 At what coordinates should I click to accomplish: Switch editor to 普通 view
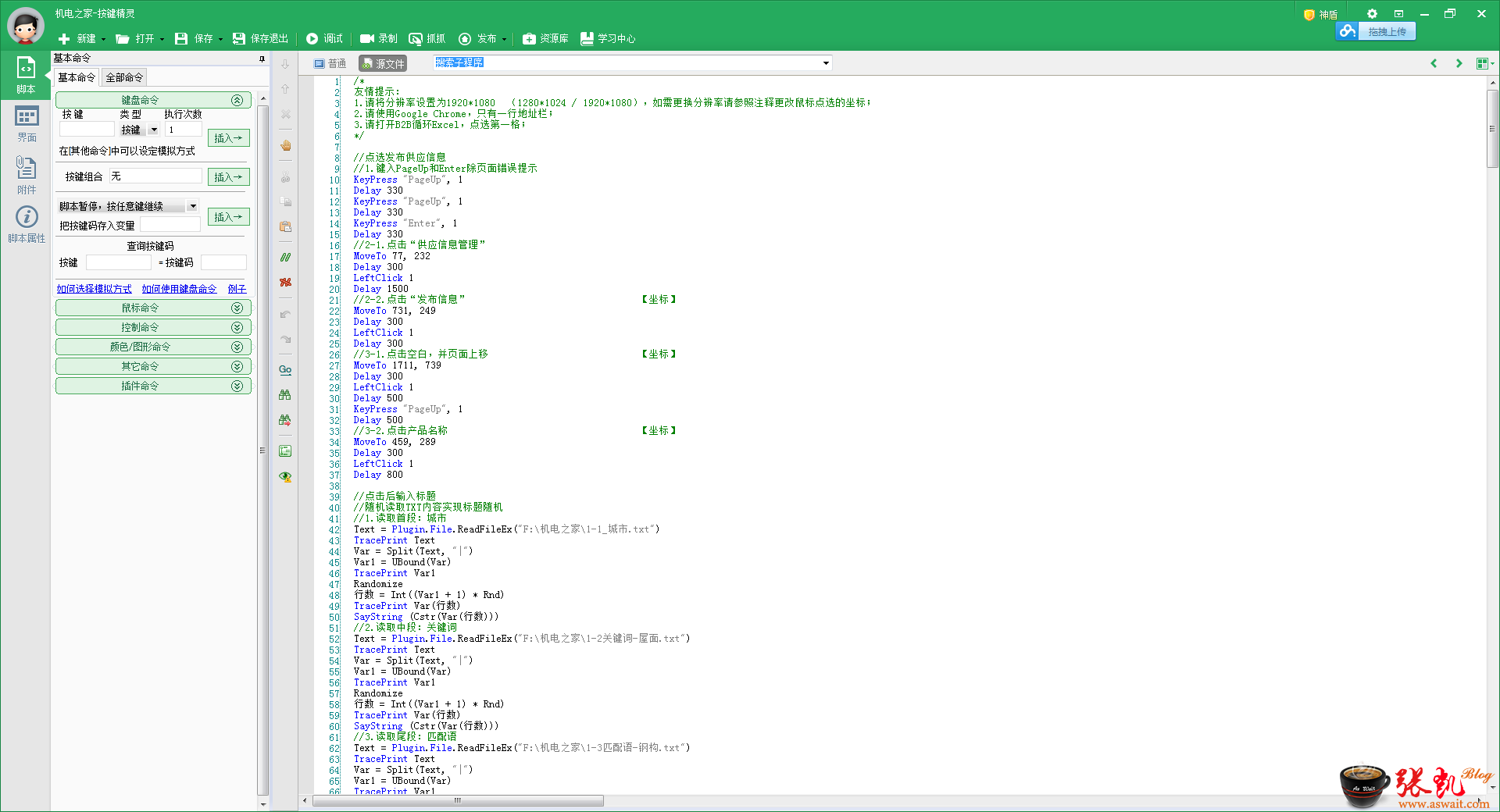[x=330, y=63]
